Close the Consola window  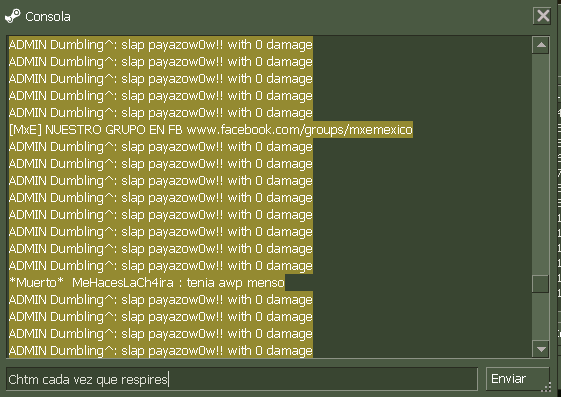tap(542, 16)
